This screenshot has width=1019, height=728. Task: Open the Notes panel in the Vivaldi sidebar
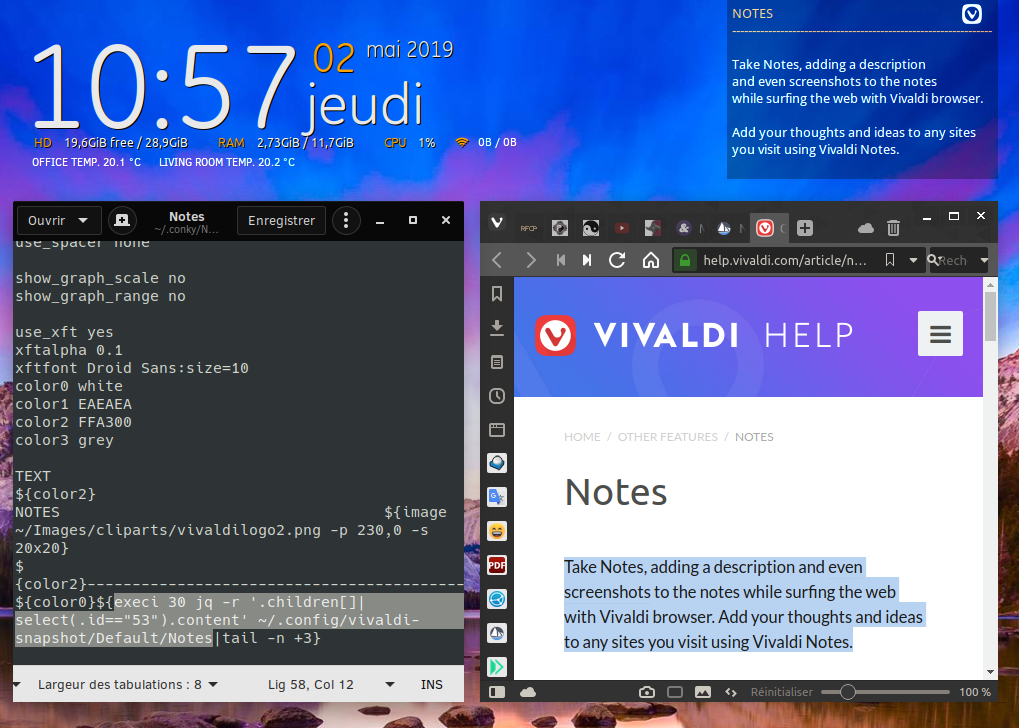point(497,362)
